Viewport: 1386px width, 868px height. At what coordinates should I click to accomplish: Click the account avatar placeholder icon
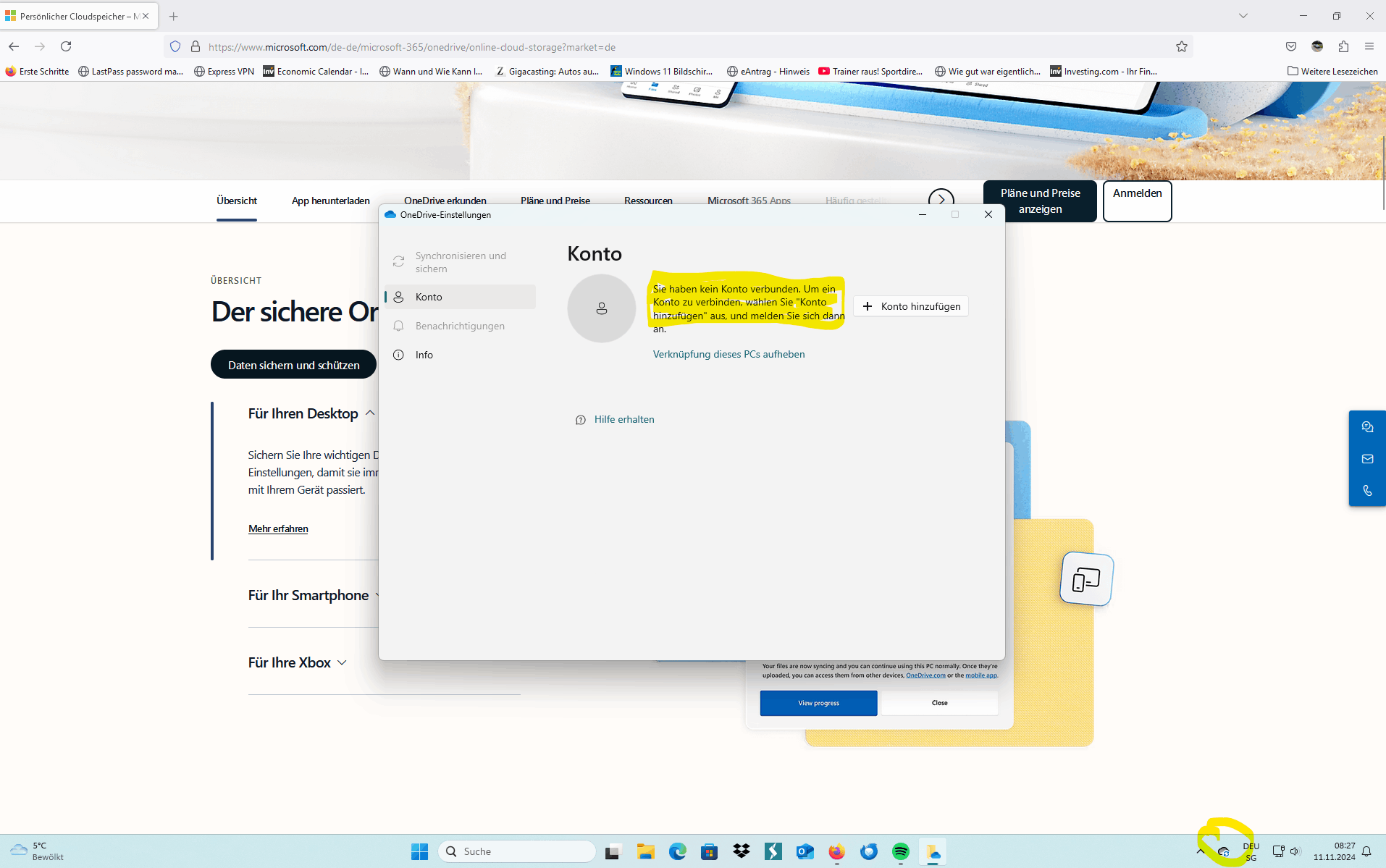click(601, 308)
